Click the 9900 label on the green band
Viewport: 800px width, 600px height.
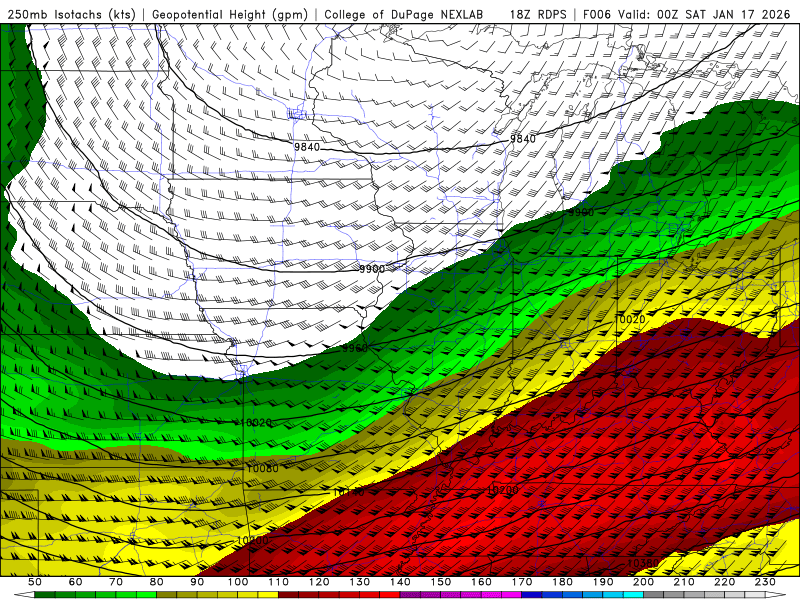(581, 212)
